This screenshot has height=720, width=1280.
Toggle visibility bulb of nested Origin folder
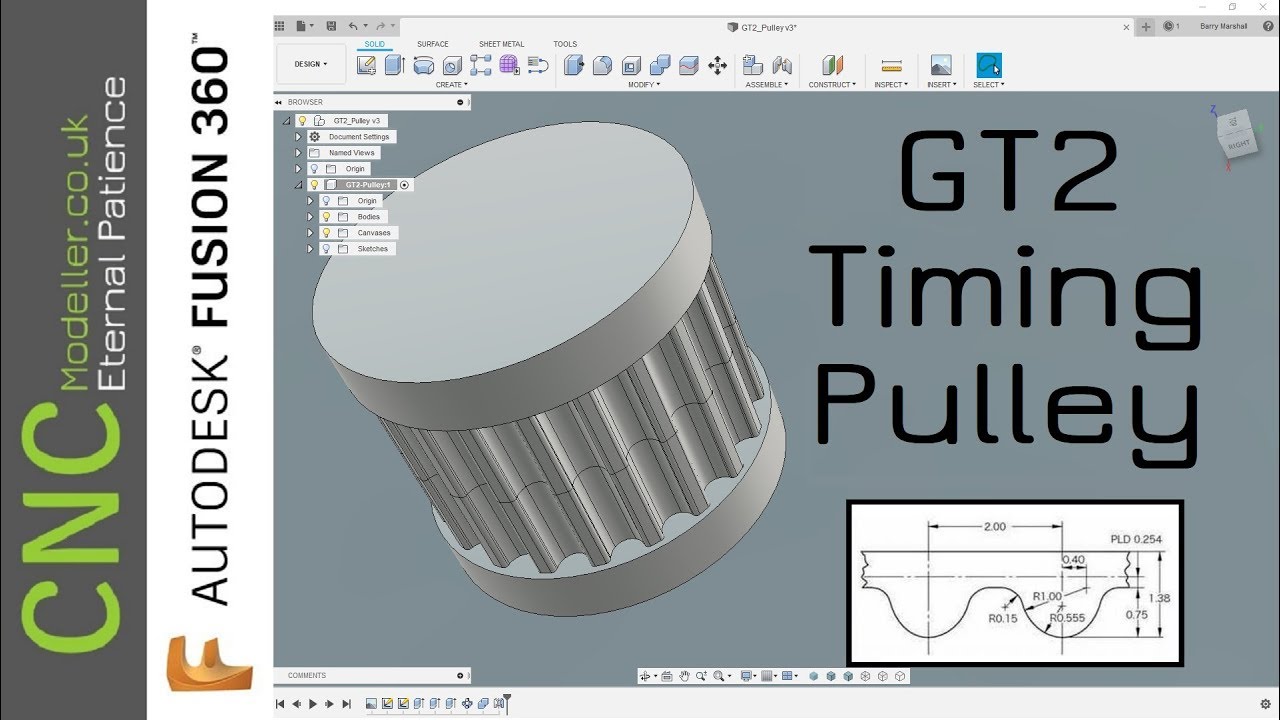click(325, 201)
